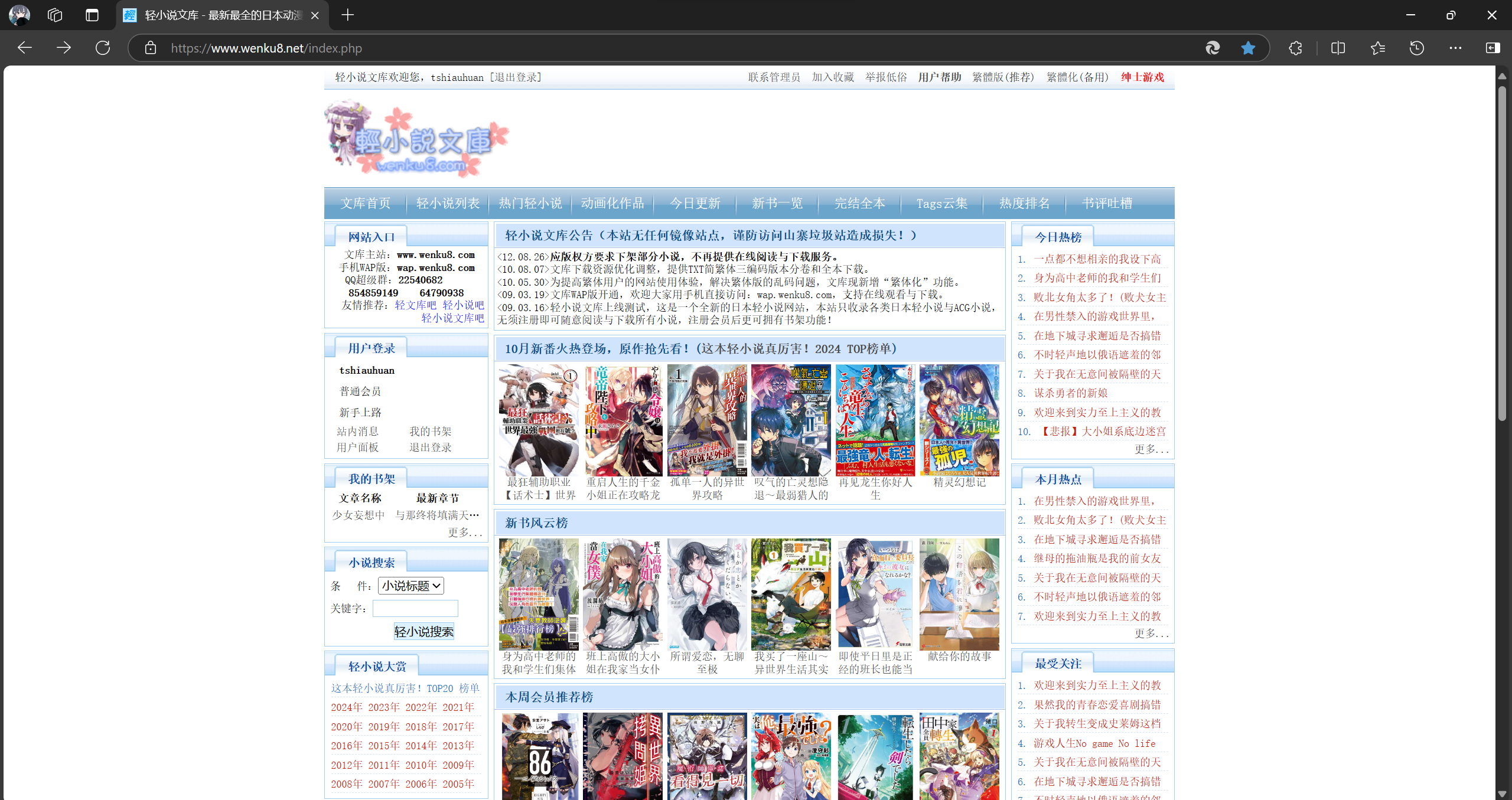Viewport: 1512px width, 800px height.
Task: Click the scrollbar down arrow
Action: [x=1502, y=794]
